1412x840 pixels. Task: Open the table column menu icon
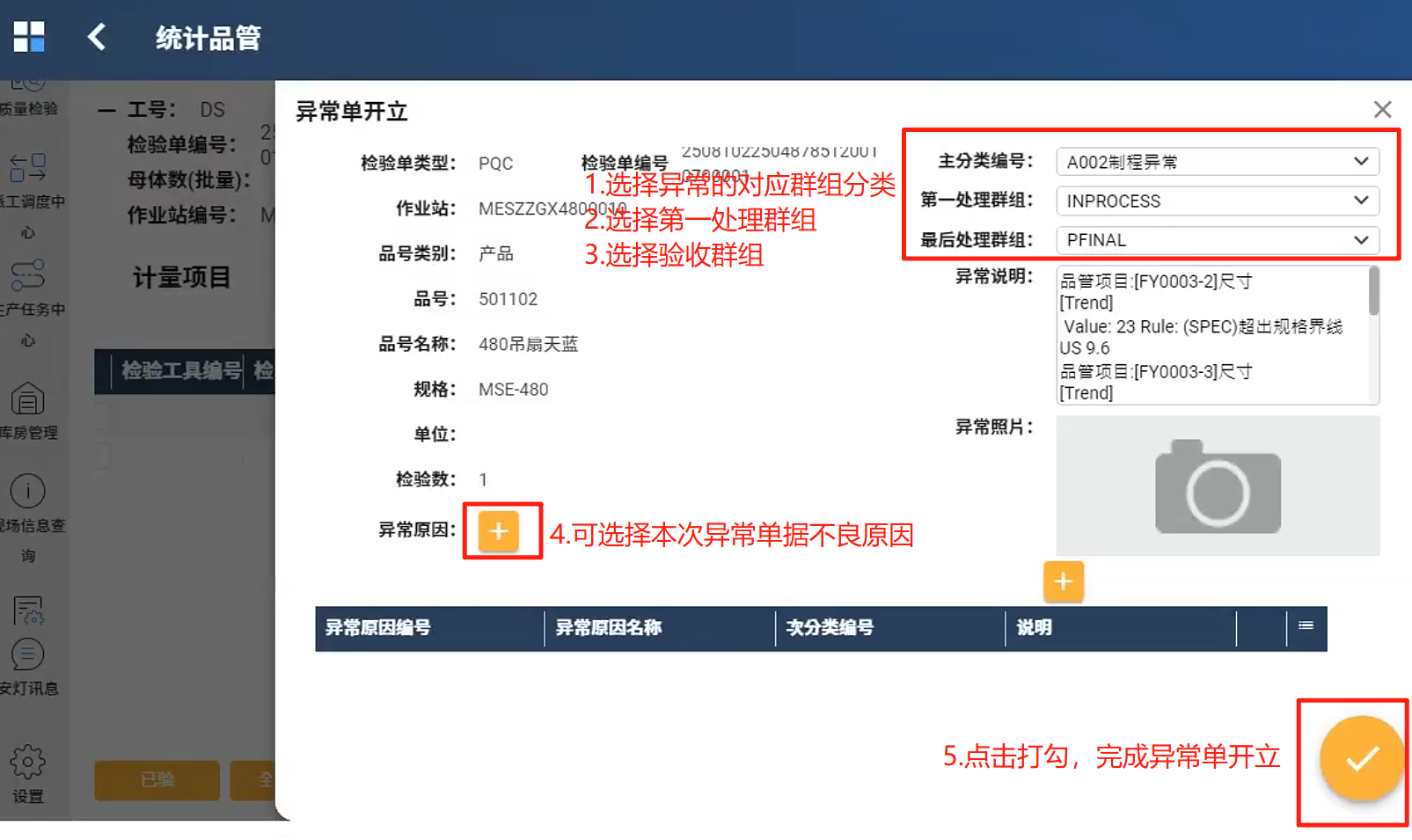pos(1306,626)
